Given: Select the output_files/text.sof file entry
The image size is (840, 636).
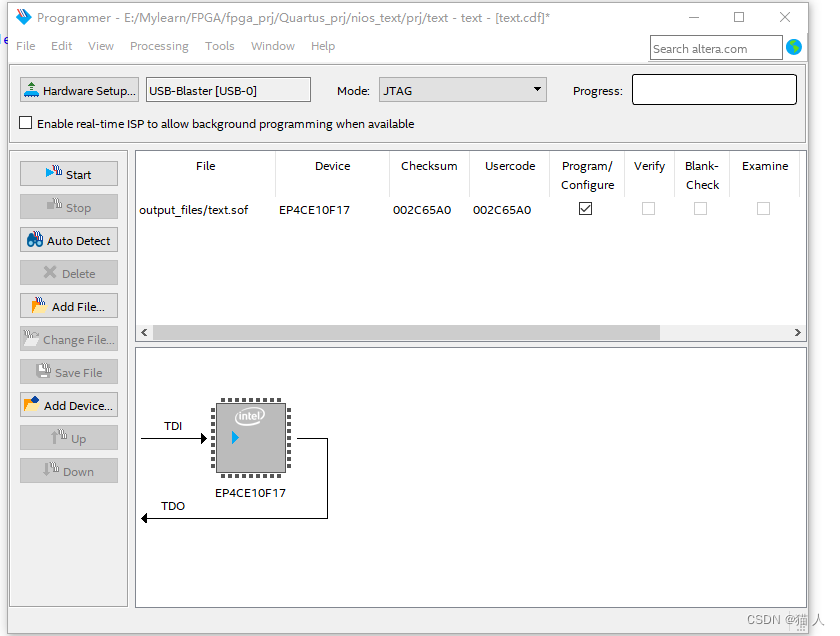Looking at the screenshot, I should 193,209.
